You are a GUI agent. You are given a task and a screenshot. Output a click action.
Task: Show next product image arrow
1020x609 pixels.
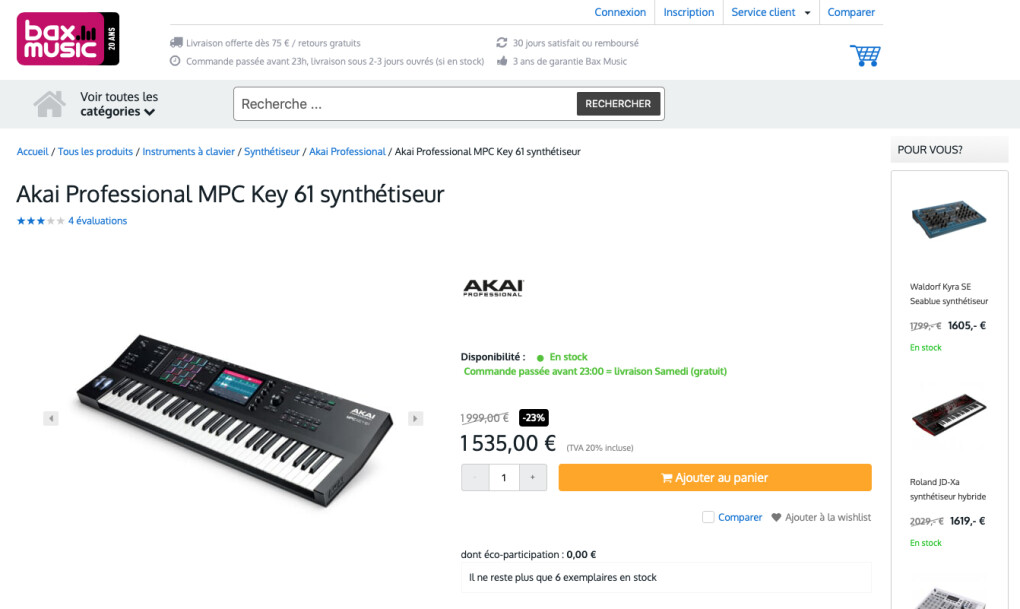[415, 418]
